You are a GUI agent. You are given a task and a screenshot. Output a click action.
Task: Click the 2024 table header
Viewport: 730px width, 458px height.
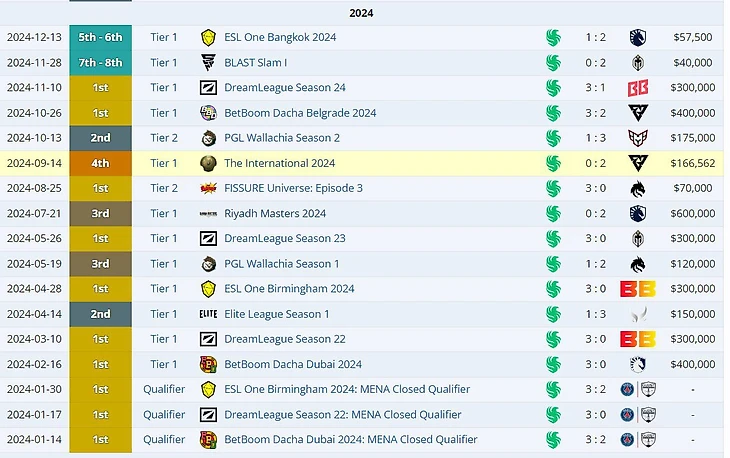[362, 13]
